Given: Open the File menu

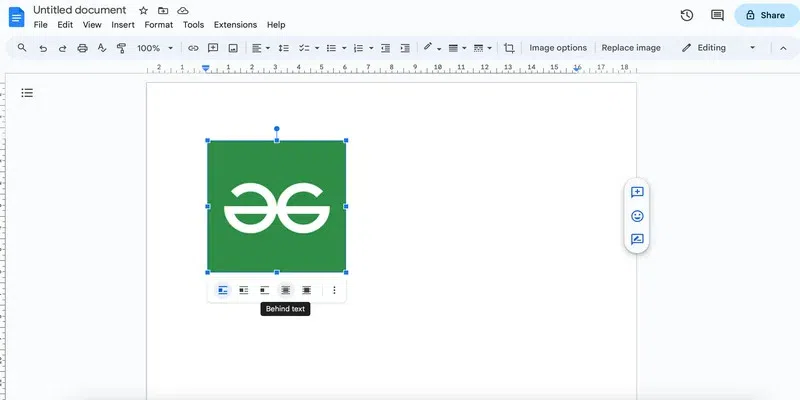Looking at the screenshot, I should pyautogui.click(x=40, y=24).
